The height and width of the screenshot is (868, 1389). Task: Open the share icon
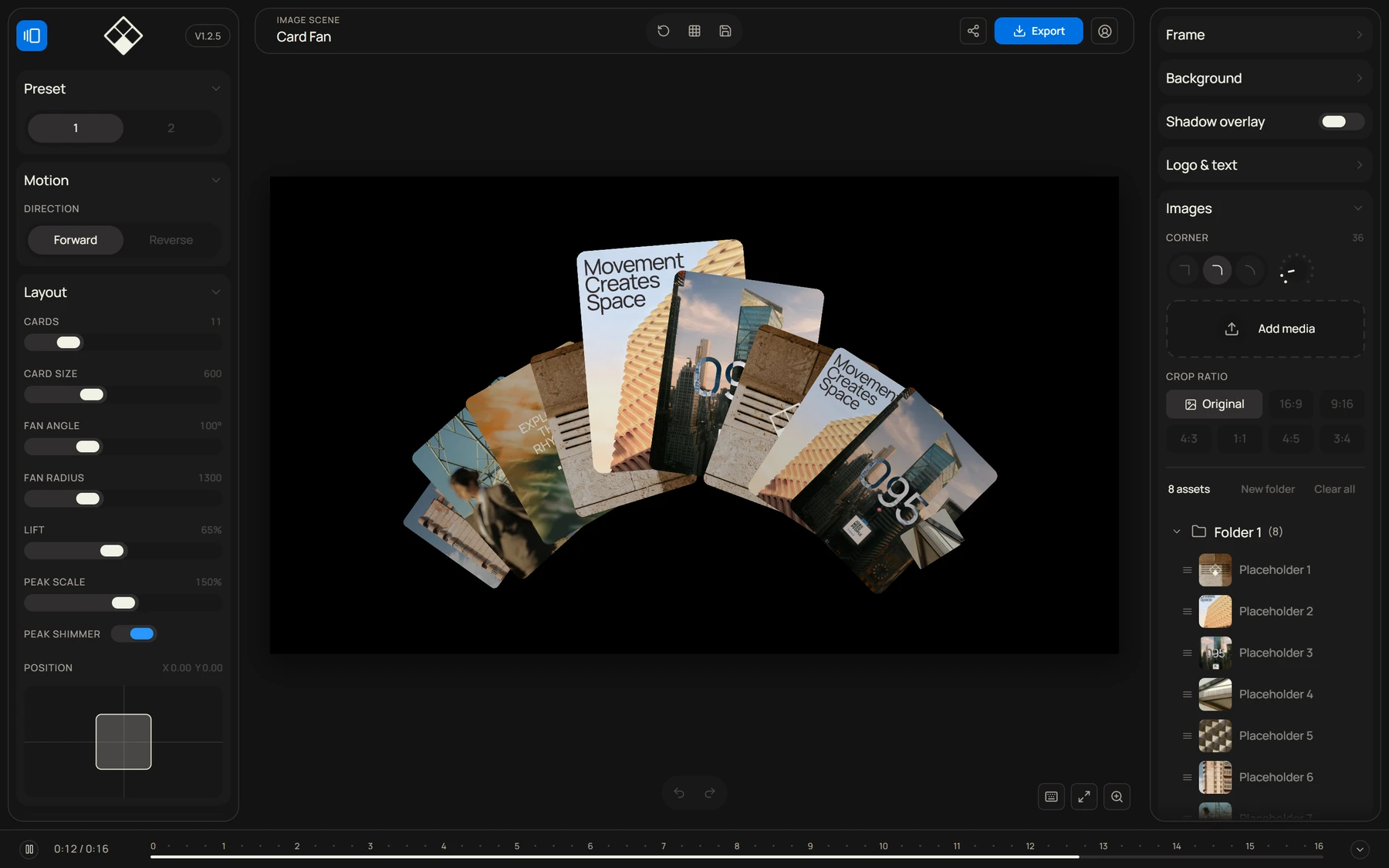point(973,31)
